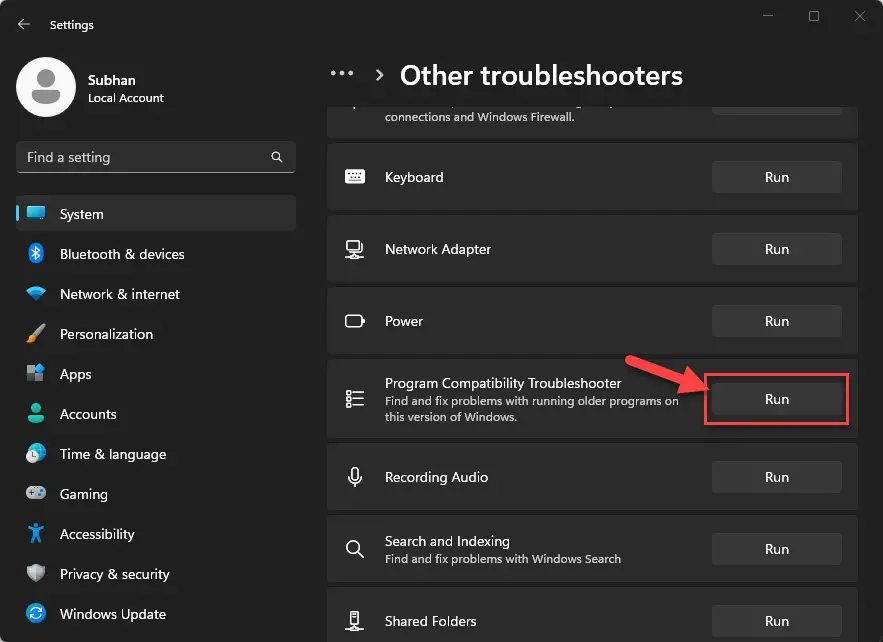
Task: Click the Shared Folders icon
Action: pyautogui.click(x=355, y=621)
